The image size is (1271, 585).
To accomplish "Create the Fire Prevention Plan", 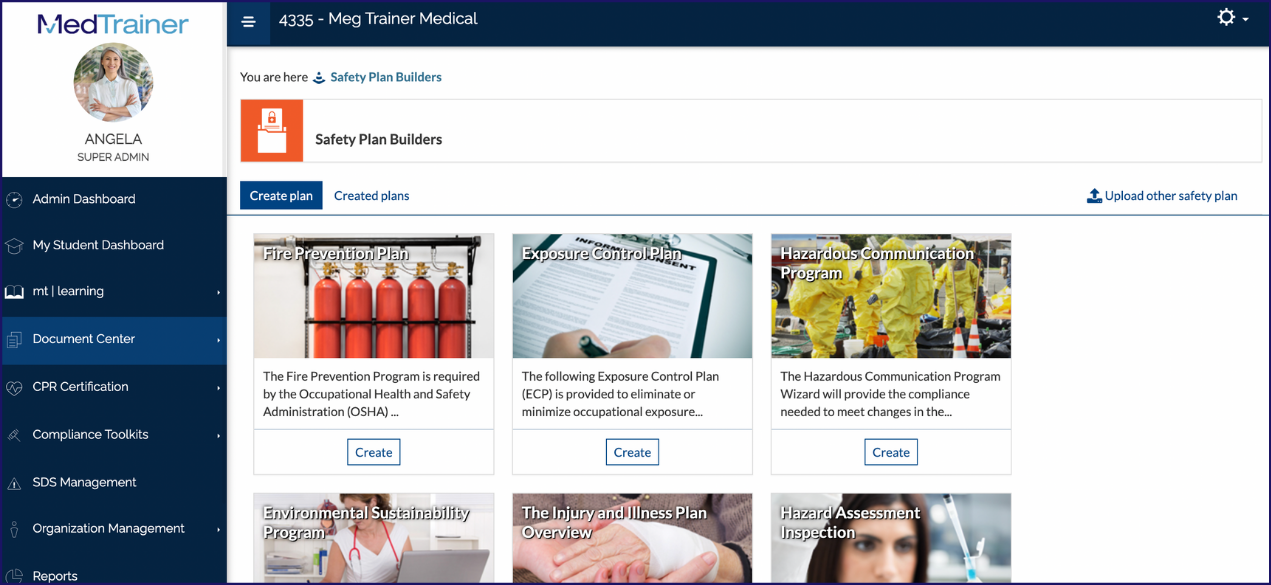I will click(374, 452).
